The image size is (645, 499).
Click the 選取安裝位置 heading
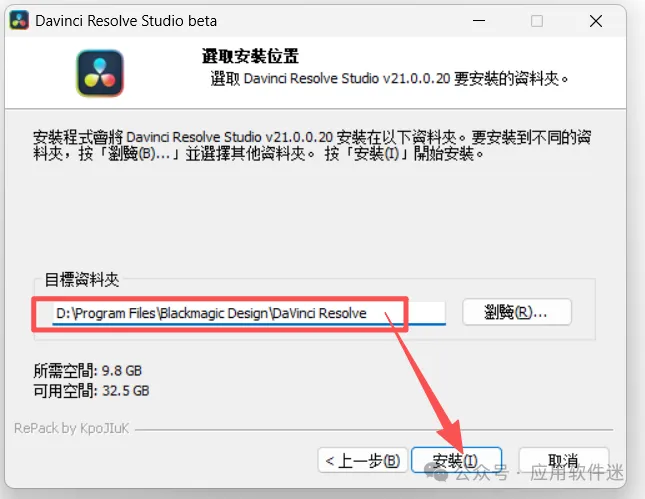(x=250, y=56)
